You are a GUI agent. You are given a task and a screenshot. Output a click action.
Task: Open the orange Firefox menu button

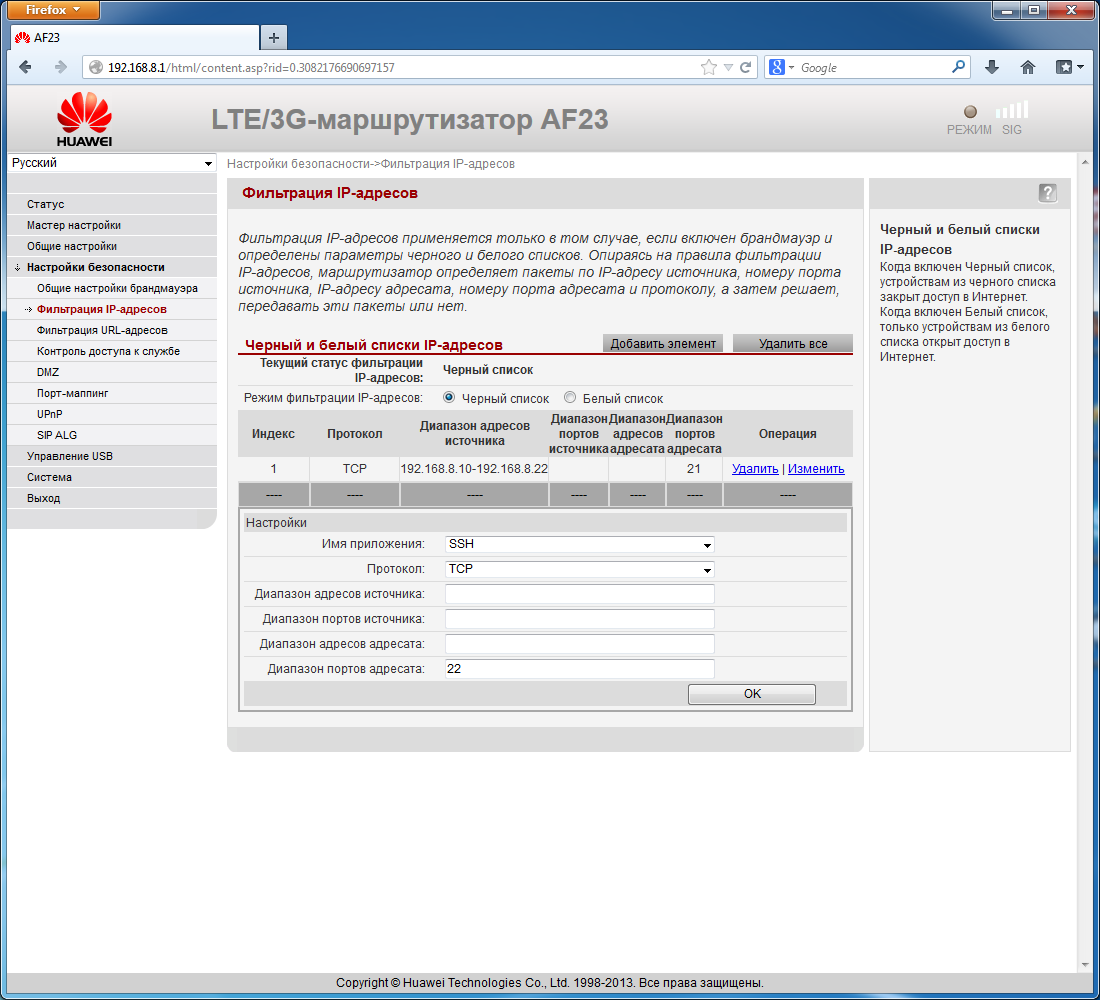(53, 10)
